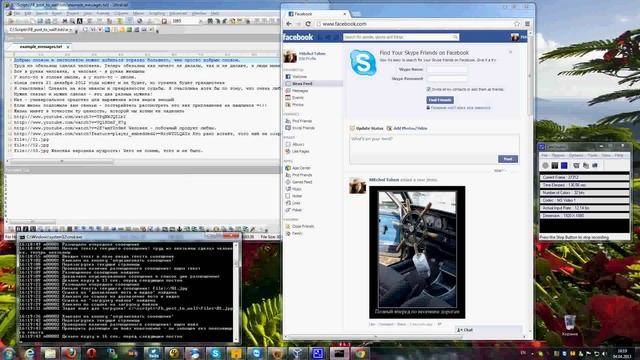
Task: Open the Sort dropdown above the feed
Action: click(x=500, y=171)
